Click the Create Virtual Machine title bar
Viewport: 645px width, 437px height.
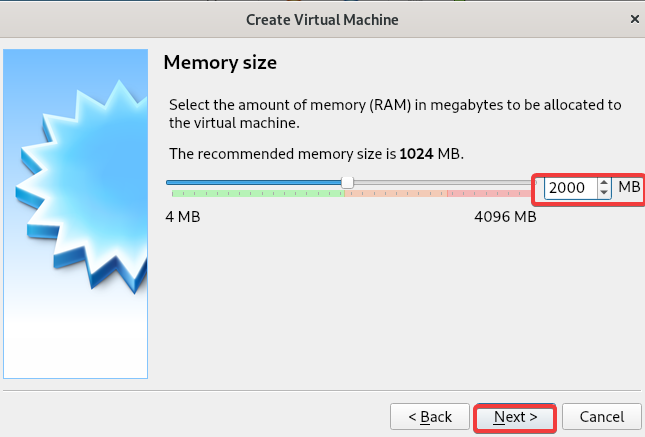click(x=322, y=19)
